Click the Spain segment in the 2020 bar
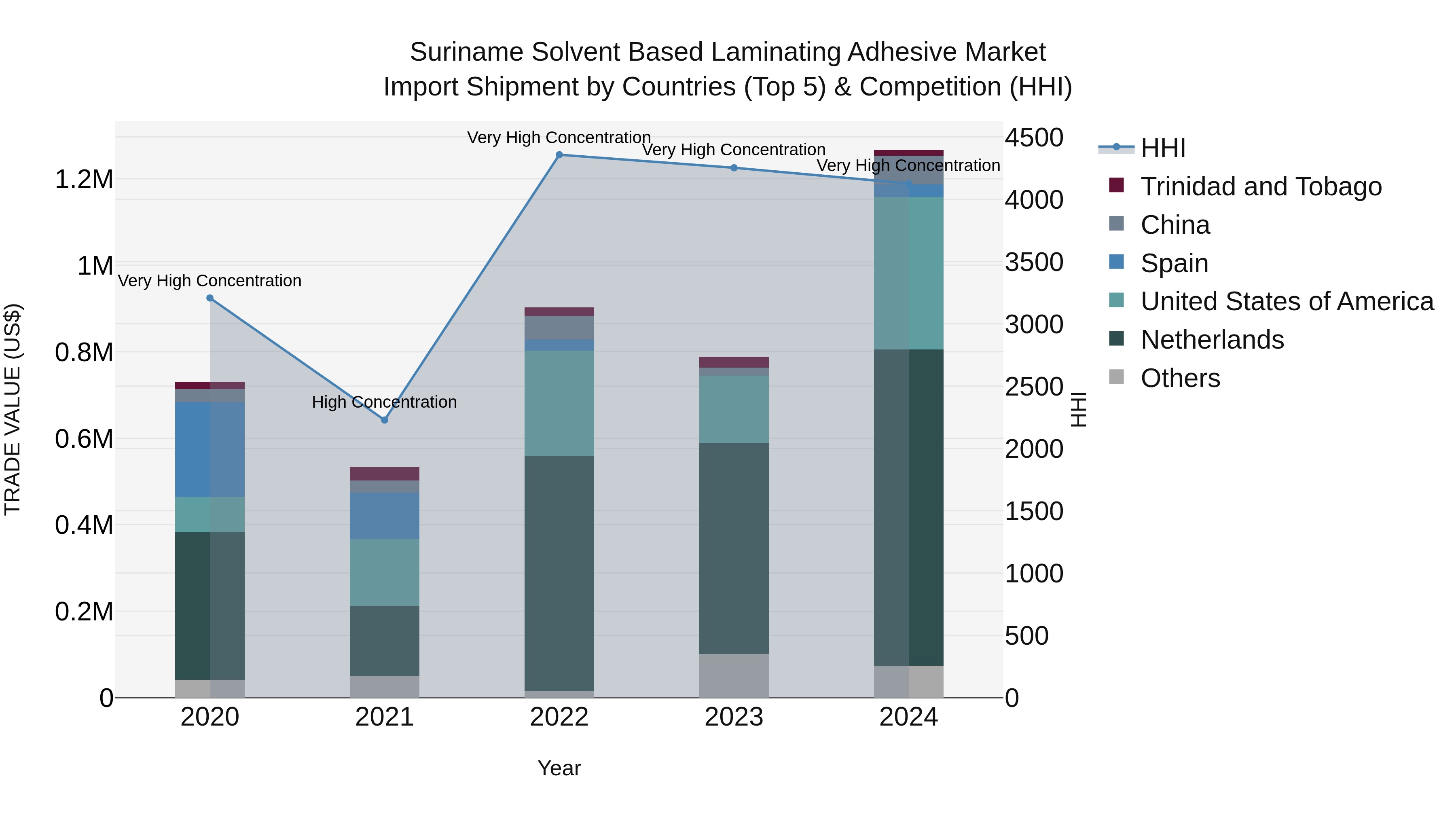Image resolution: width=1456 pixels, height=819 pixels. (x=210, y=449)
